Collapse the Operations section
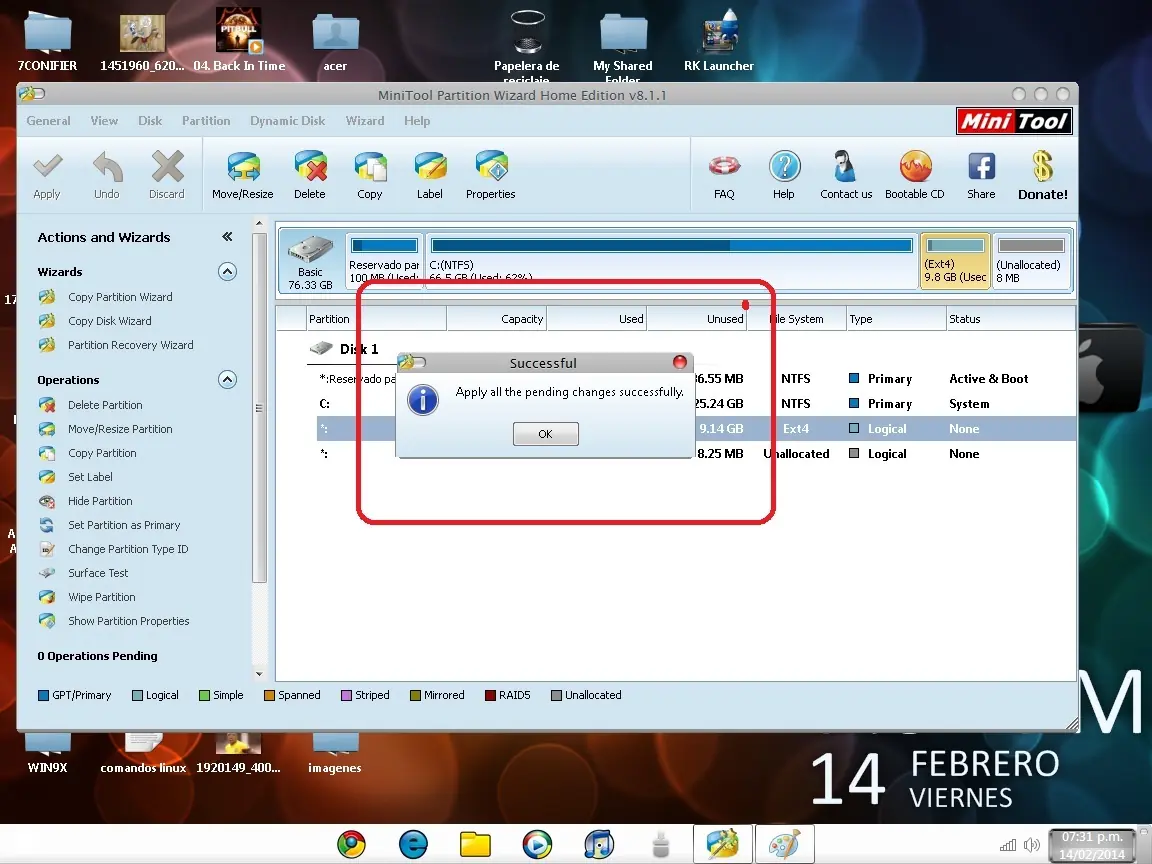 pyautogui.click(x=228, y=380)
